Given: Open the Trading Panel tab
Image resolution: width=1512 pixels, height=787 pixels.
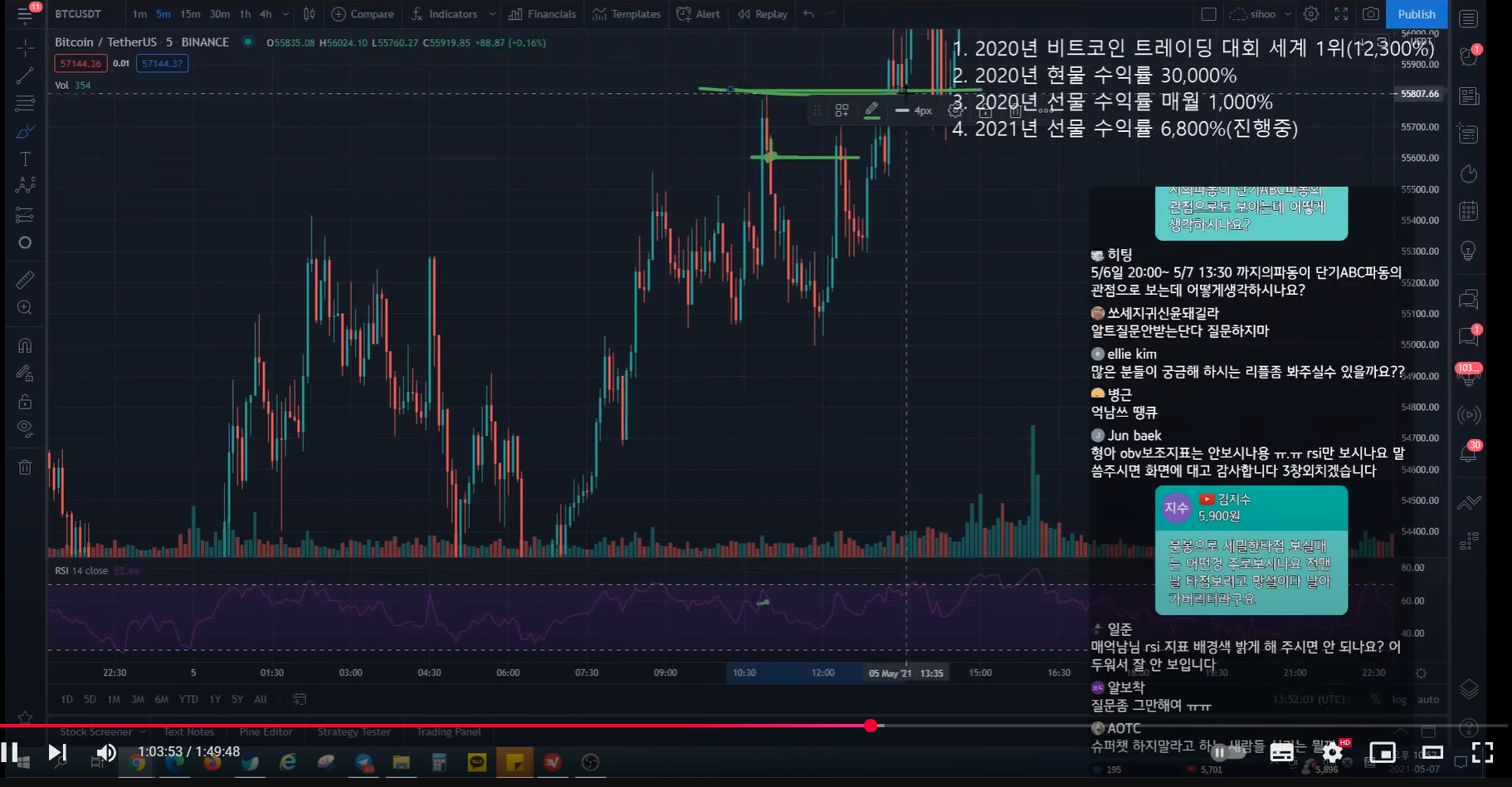Looking at the screenshot, I should pyautogui.click(x=449, y=731).
